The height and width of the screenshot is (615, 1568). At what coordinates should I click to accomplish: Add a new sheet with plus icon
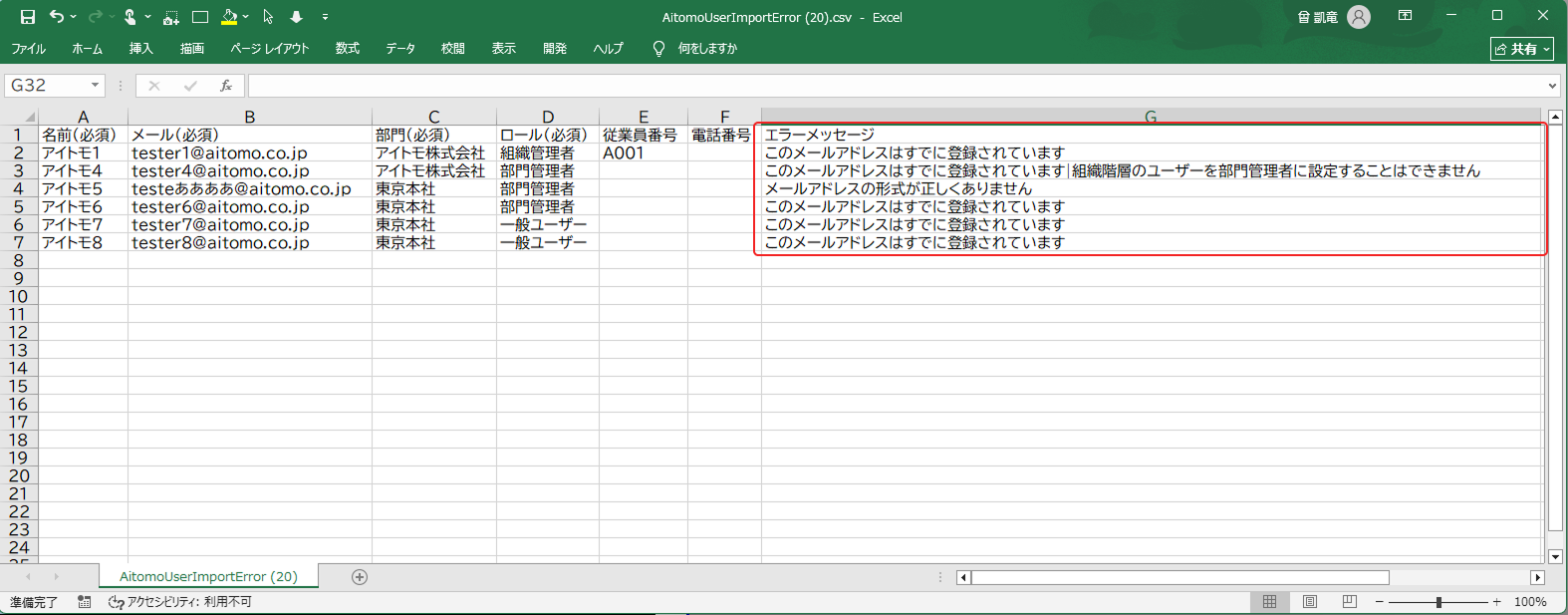click(360, 577)
